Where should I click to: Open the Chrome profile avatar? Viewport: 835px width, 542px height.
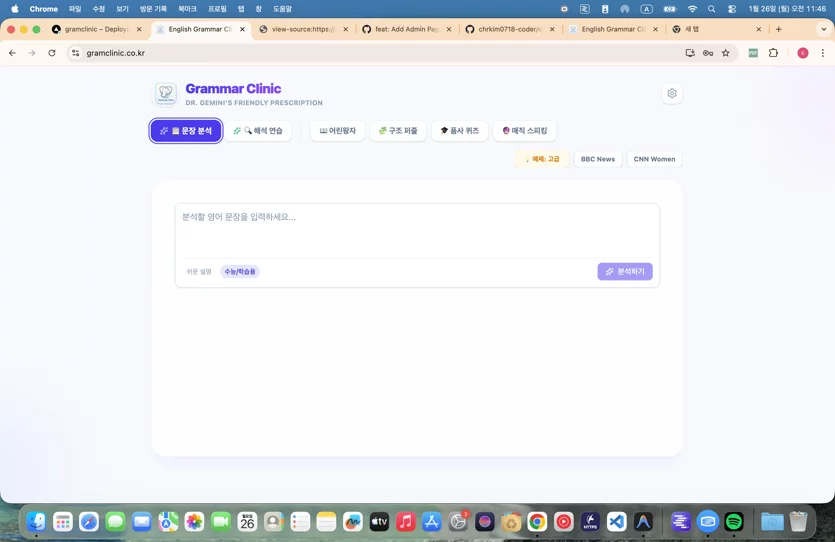(x=803, y=53)
